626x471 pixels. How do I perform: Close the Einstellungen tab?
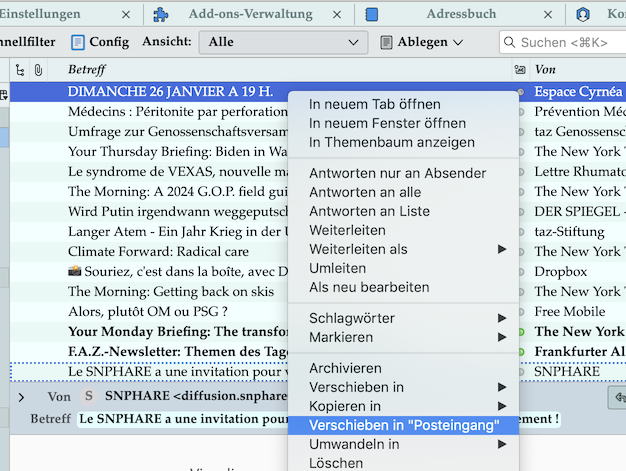126,15
